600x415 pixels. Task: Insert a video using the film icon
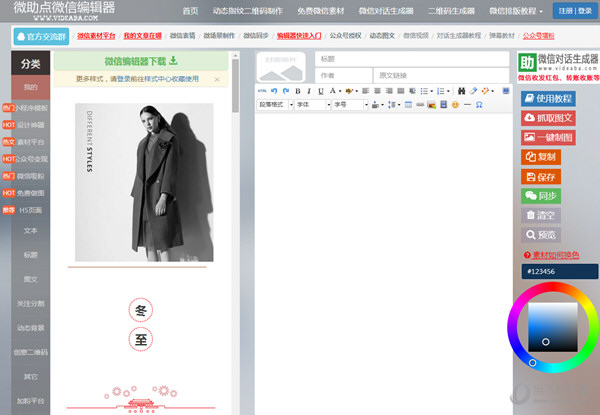[443, 104]
